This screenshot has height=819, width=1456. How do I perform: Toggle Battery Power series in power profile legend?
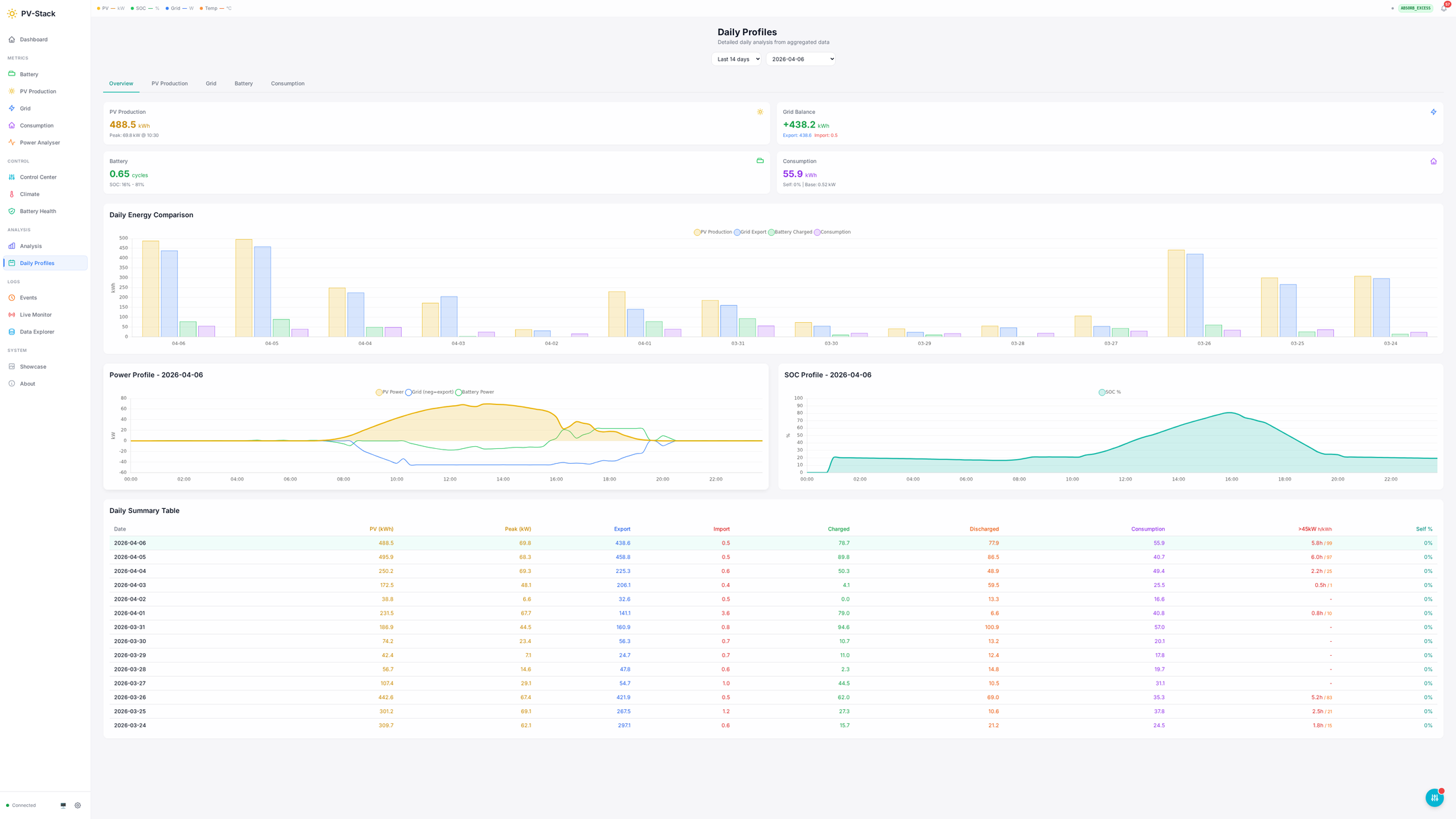[x=477, y=392]
